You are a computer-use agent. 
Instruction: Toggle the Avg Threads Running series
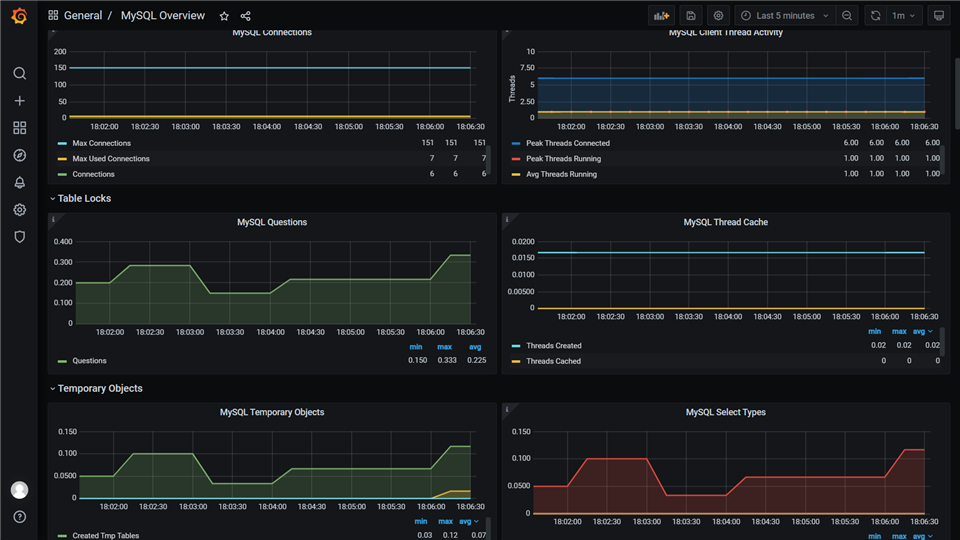(x=561, y=174)
